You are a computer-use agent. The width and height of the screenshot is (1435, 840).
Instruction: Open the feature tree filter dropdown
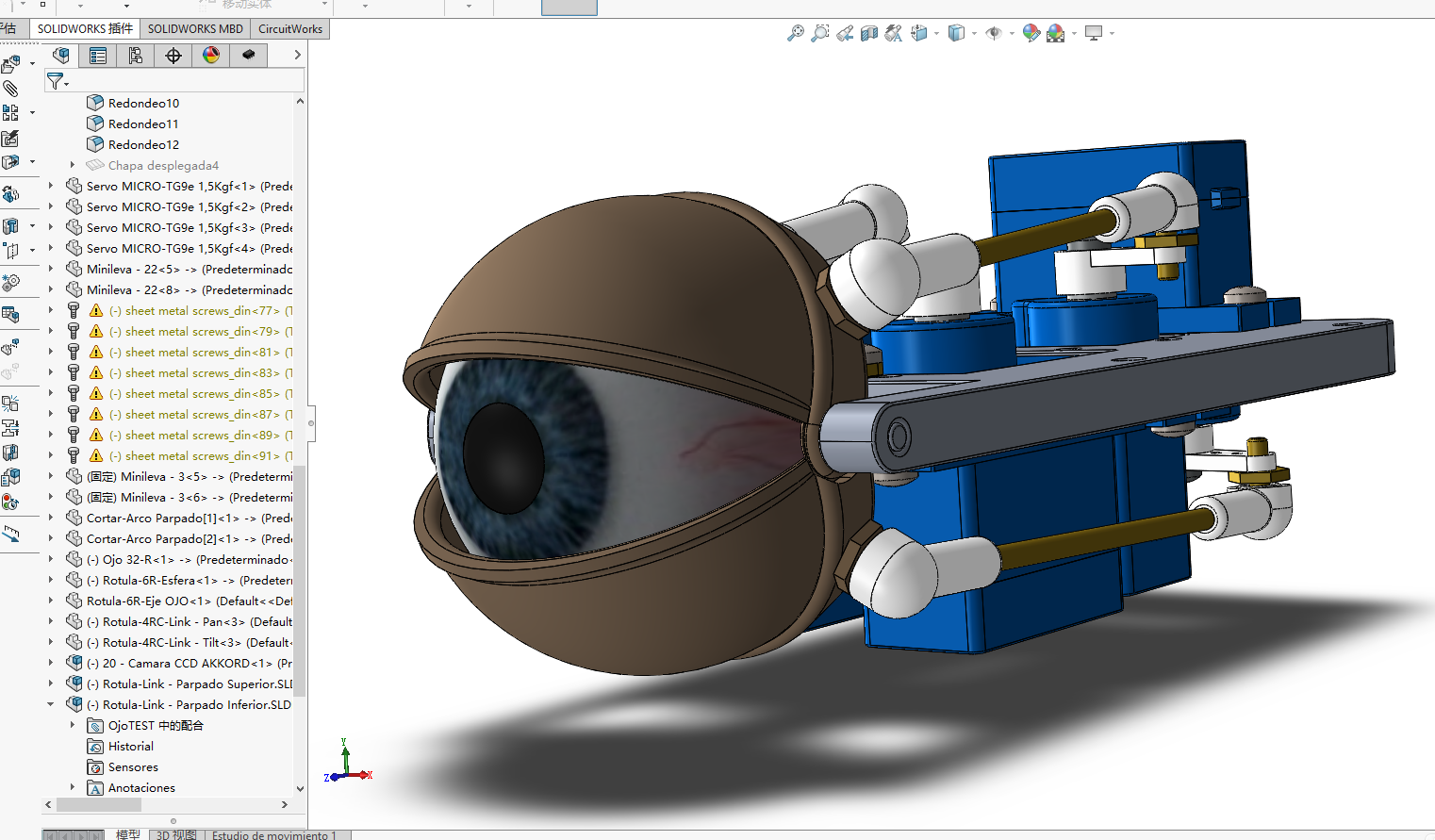(58, 82)
